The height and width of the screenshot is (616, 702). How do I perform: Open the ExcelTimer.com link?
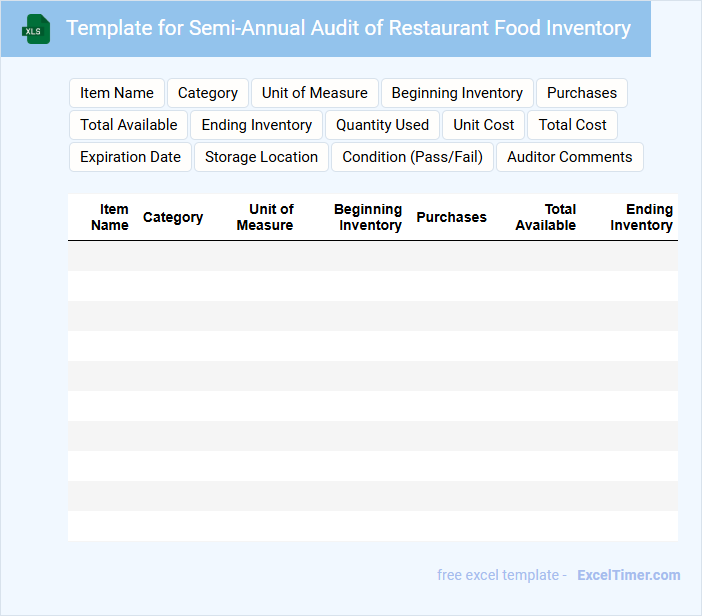click(629, 575)
